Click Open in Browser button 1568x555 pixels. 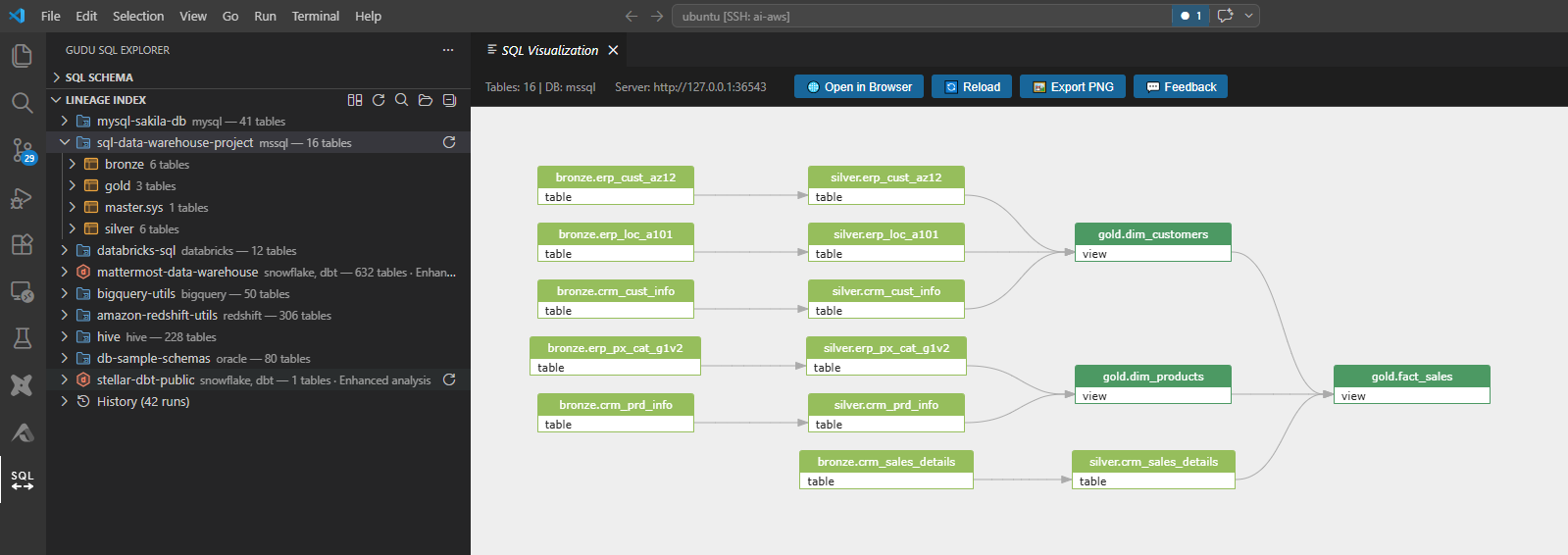click(x=859, y=86)
